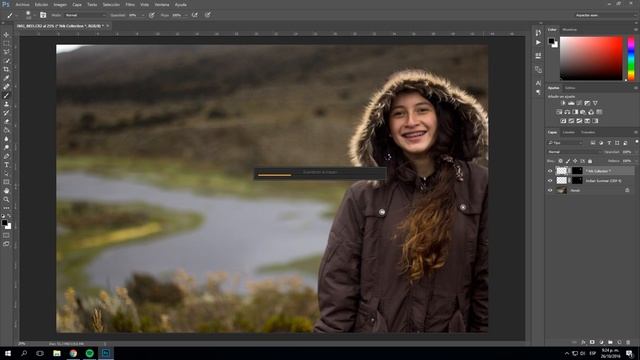Select the Quick Selection tool

[x=6, y=61]
